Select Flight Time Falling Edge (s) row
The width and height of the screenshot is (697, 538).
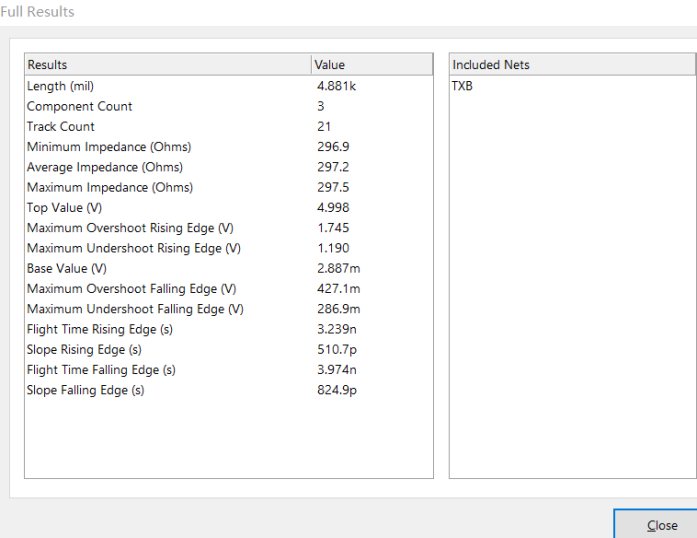pos(229,370)
